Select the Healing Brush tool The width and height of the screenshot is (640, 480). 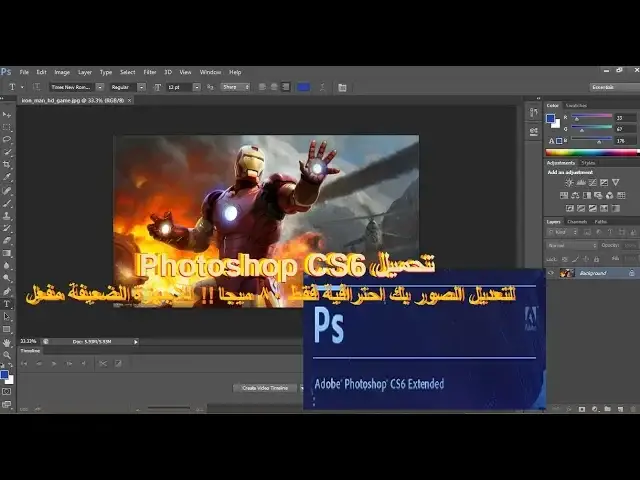coord(7,190)
